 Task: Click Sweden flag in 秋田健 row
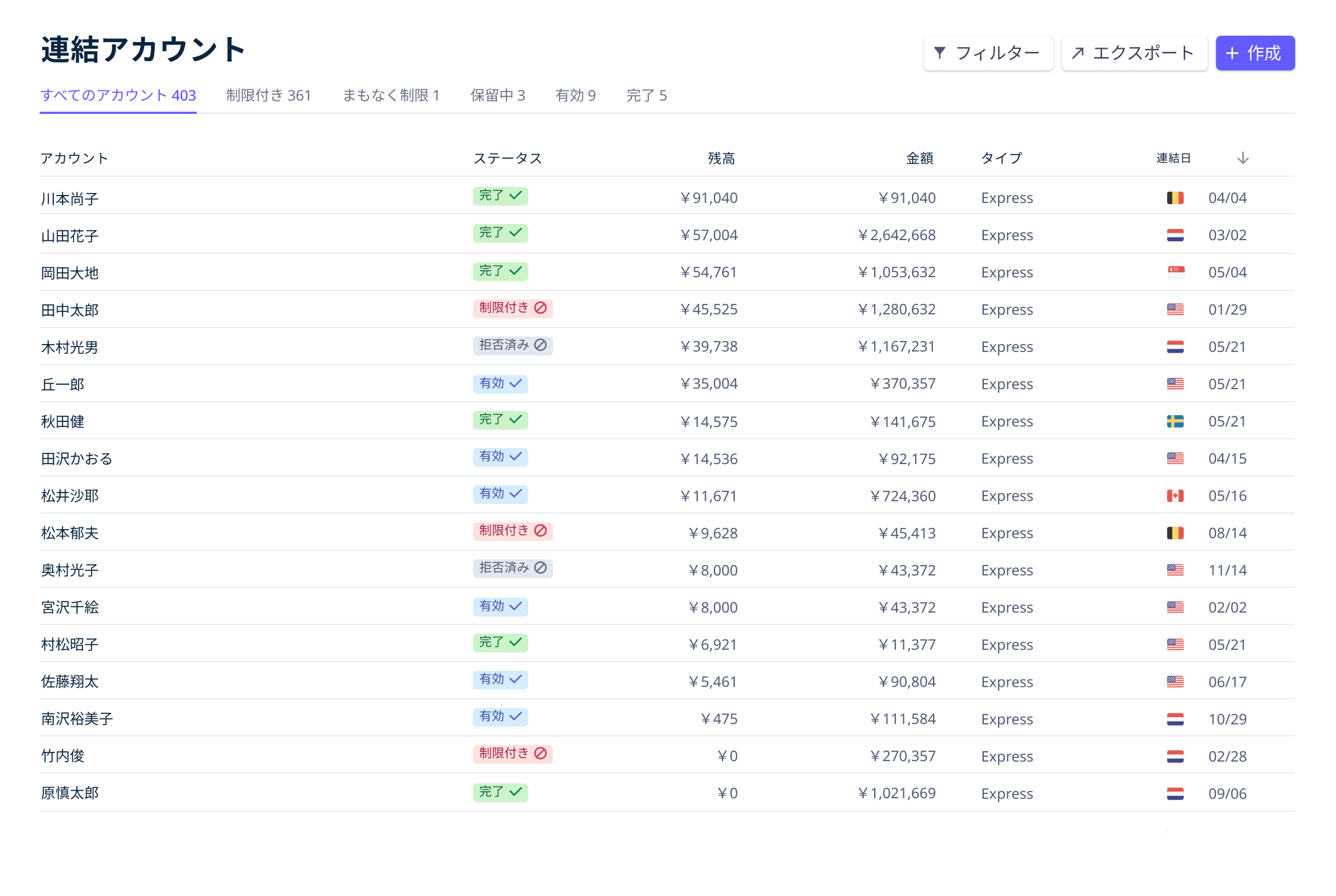coord(1175,421)
